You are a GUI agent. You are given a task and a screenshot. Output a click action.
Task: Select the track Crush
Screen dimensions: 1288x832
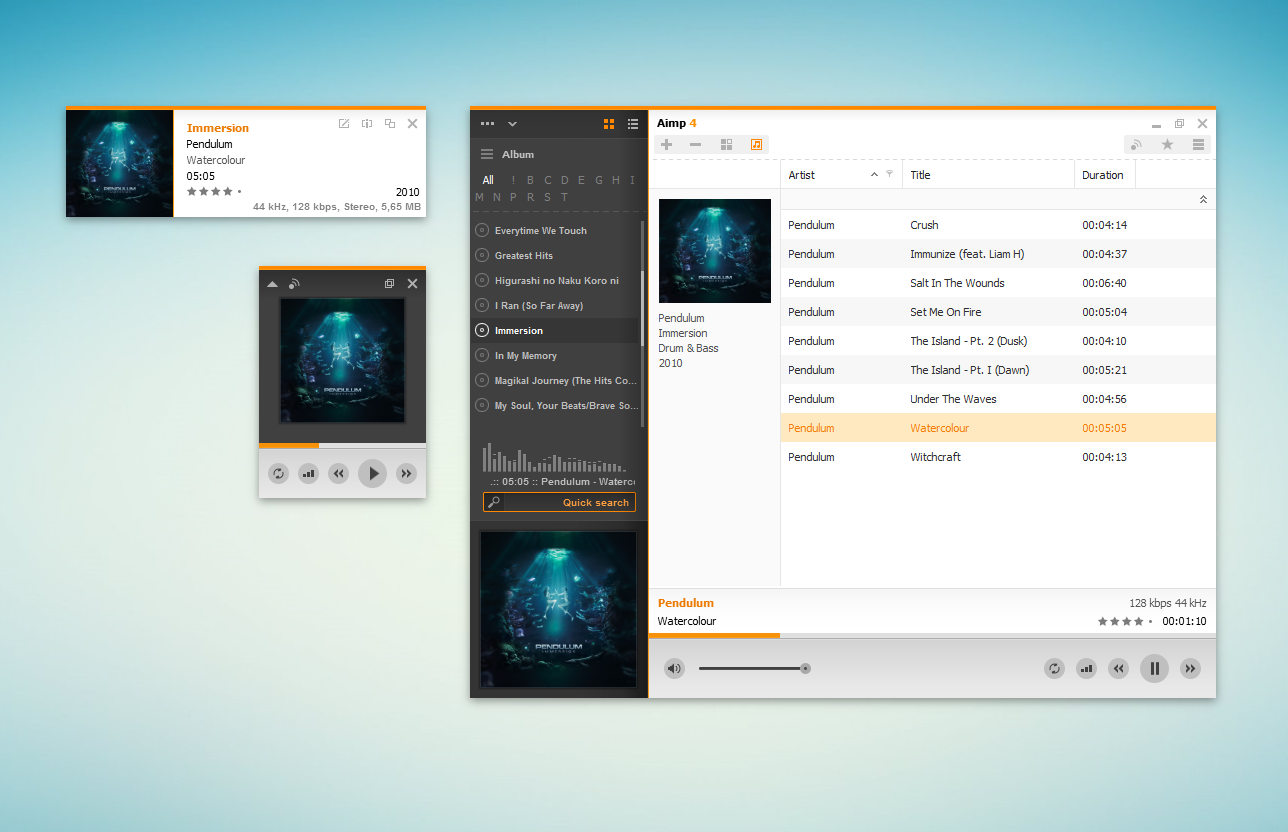click(998, 225)
